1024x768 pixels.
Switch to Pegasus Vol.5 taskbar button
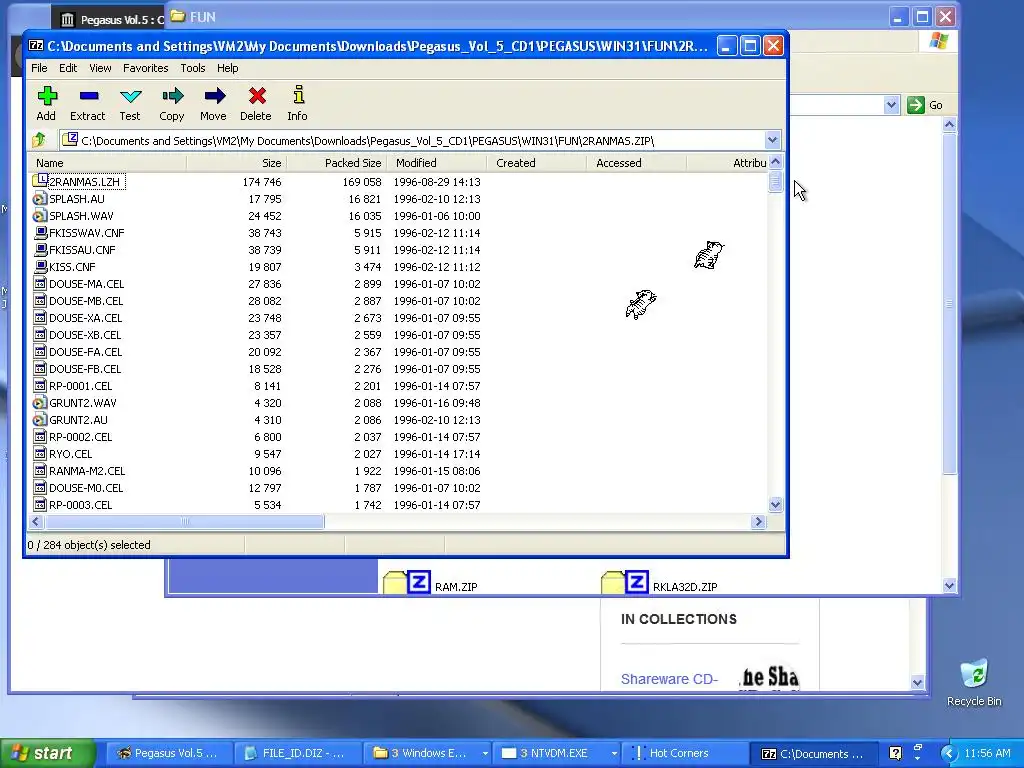(167, 753)
